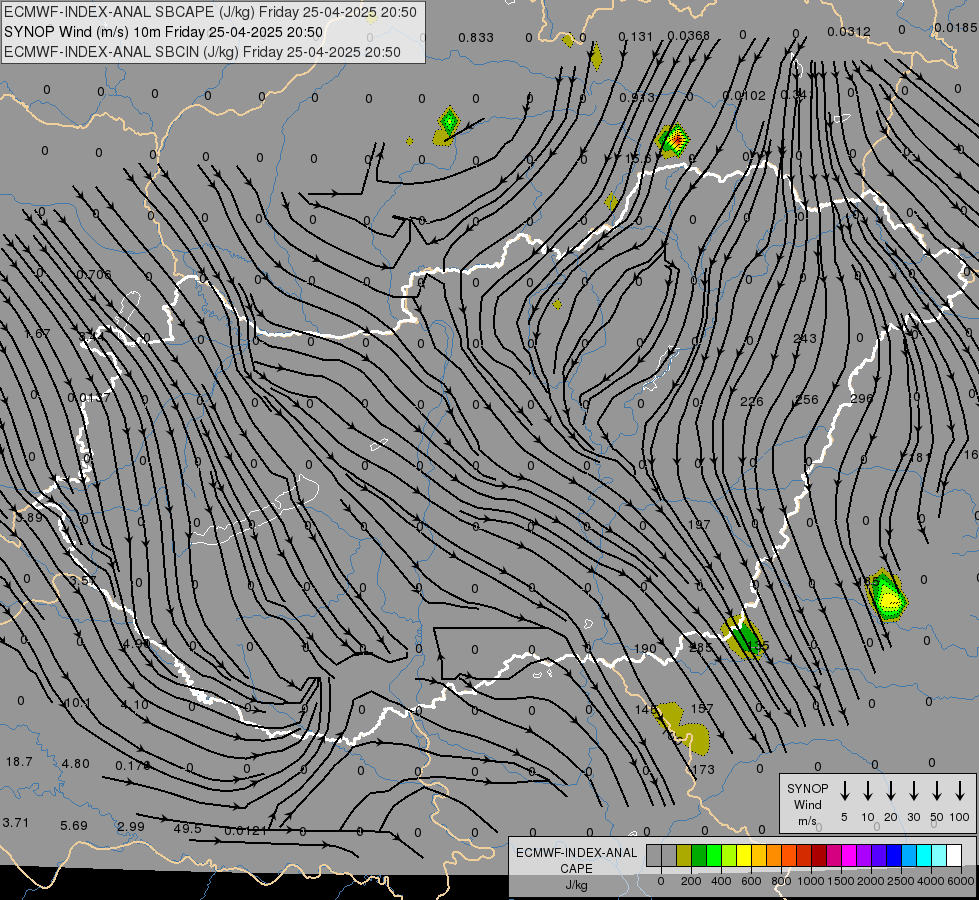Screen dimensions: 979x900
Task: Click the green striped CAPE cell near value 135
Action: (x=744, y=638)
